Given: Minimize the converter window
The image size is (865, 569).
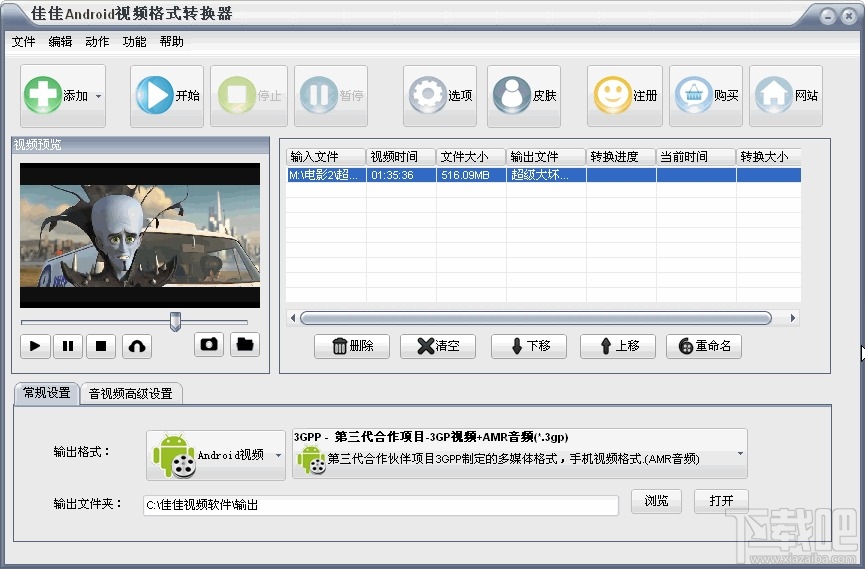Looking at the screenshot, I should point(827,17).
